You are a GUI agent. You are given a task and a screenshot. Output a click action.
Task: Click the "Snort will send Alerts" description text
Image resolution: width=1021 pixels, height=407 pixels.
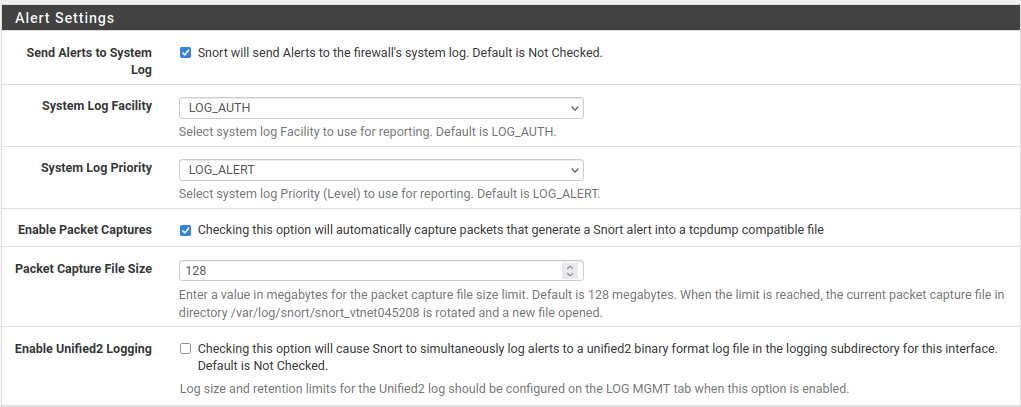(x=400, y=53)
